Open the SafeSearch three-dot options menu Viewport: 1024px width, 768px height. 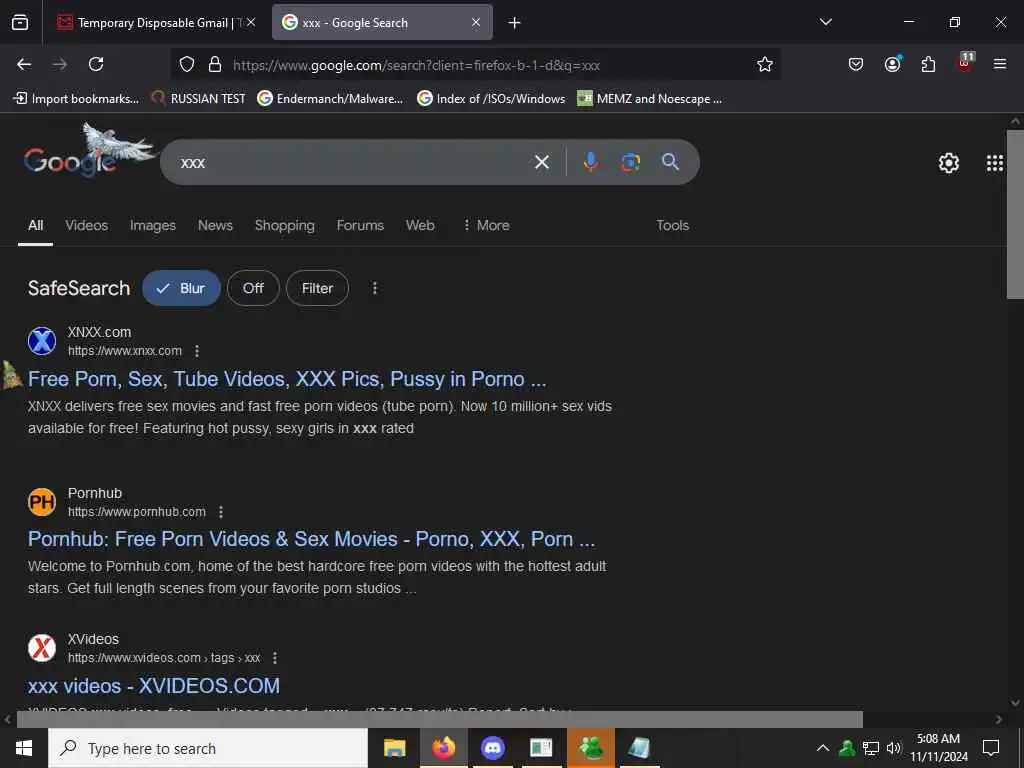(x=375, y=288)
